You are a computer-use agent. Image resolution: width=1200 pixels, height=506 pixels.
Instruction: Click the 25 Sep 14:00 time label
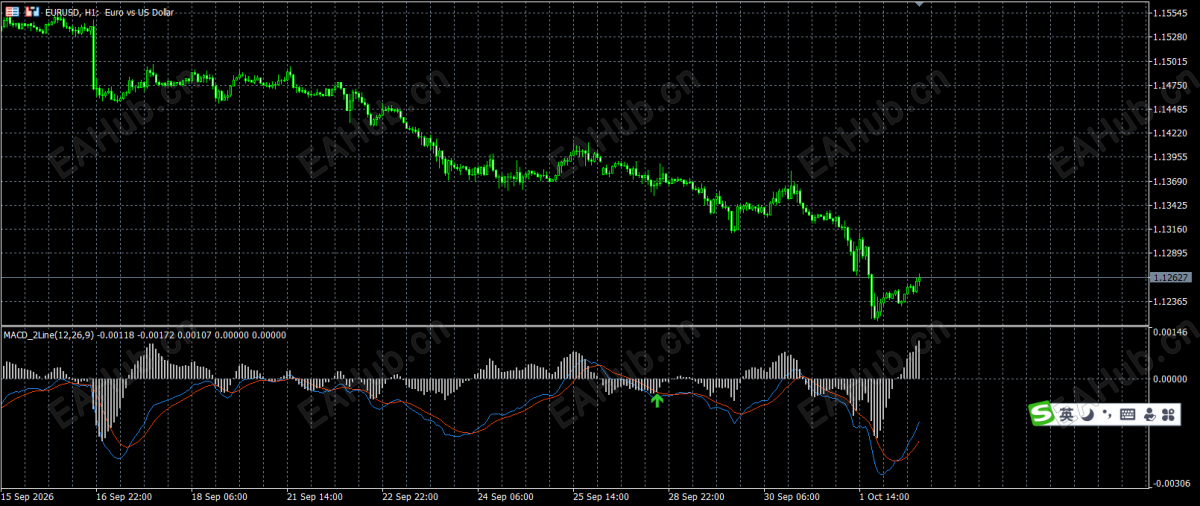pyautogui.click(x=601, y=496)
